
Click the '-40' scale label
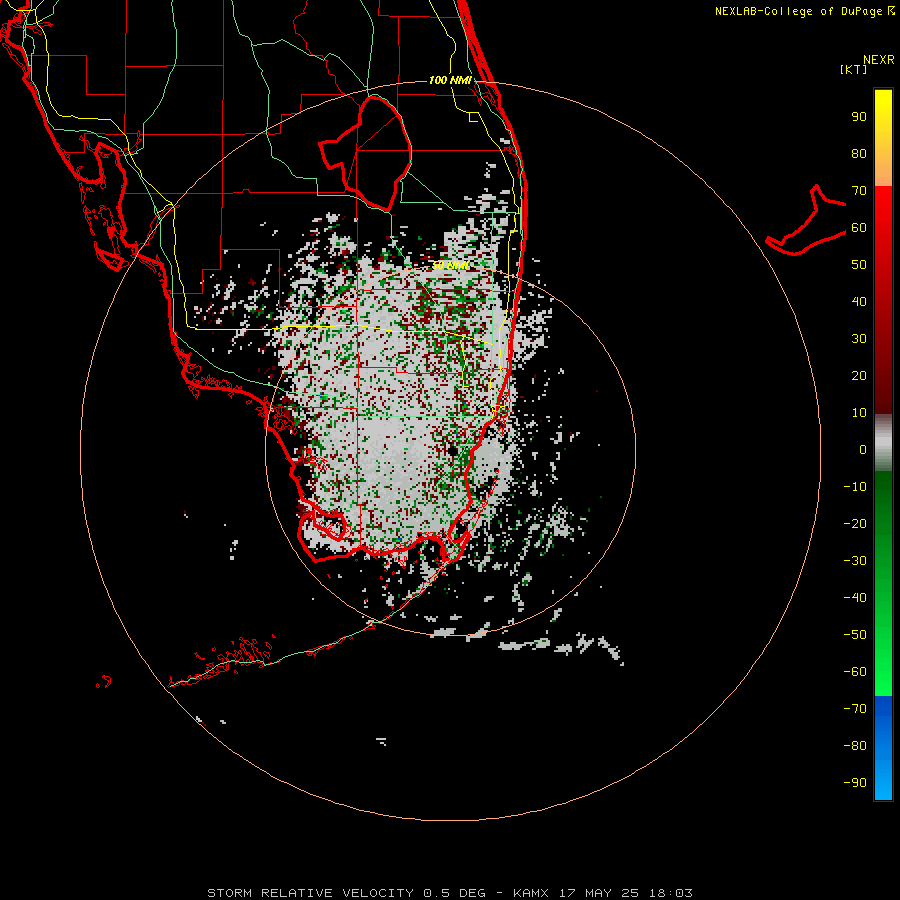coord(855,598)
